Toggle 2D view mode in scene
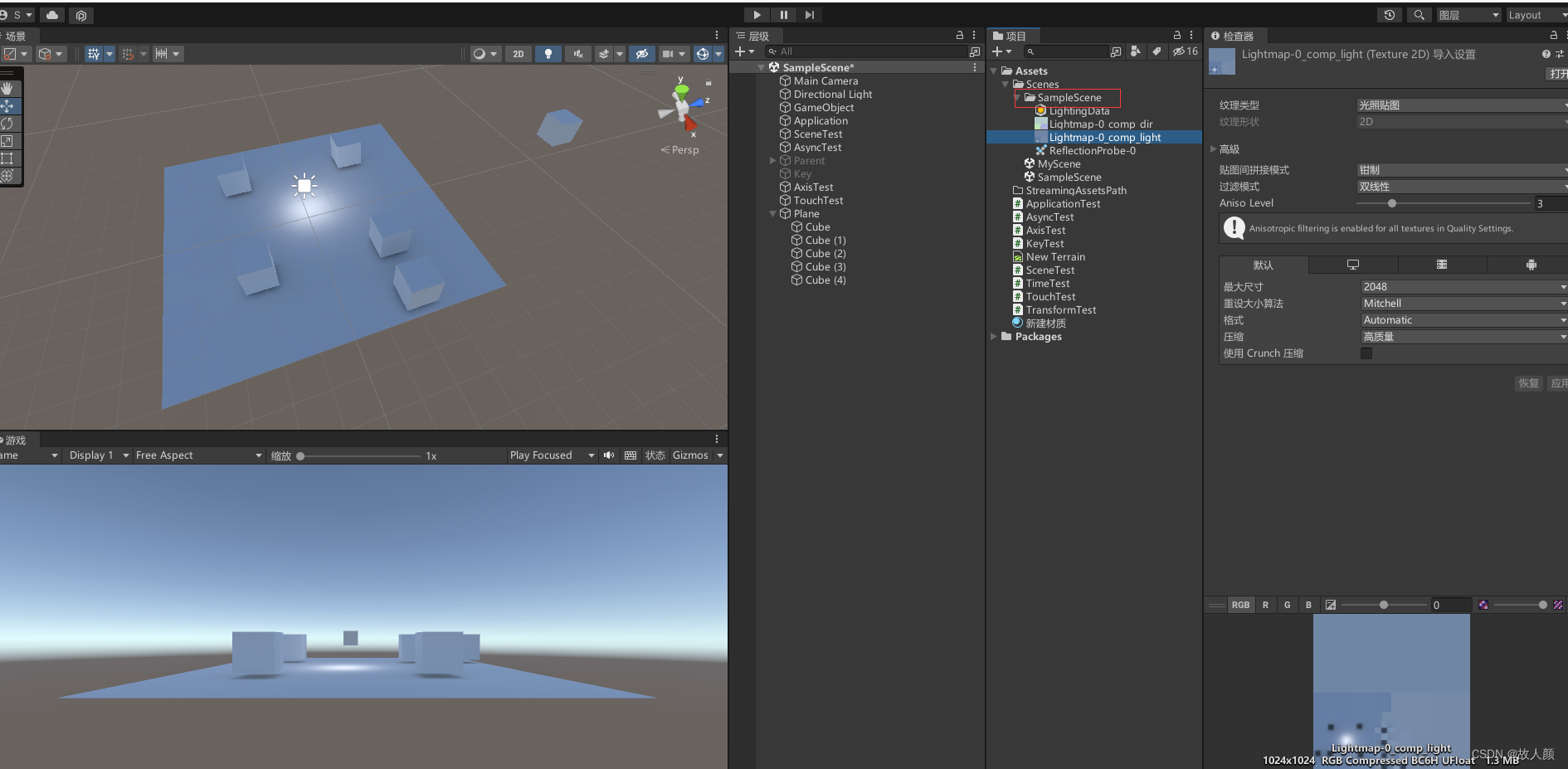 tap(519, 54)
